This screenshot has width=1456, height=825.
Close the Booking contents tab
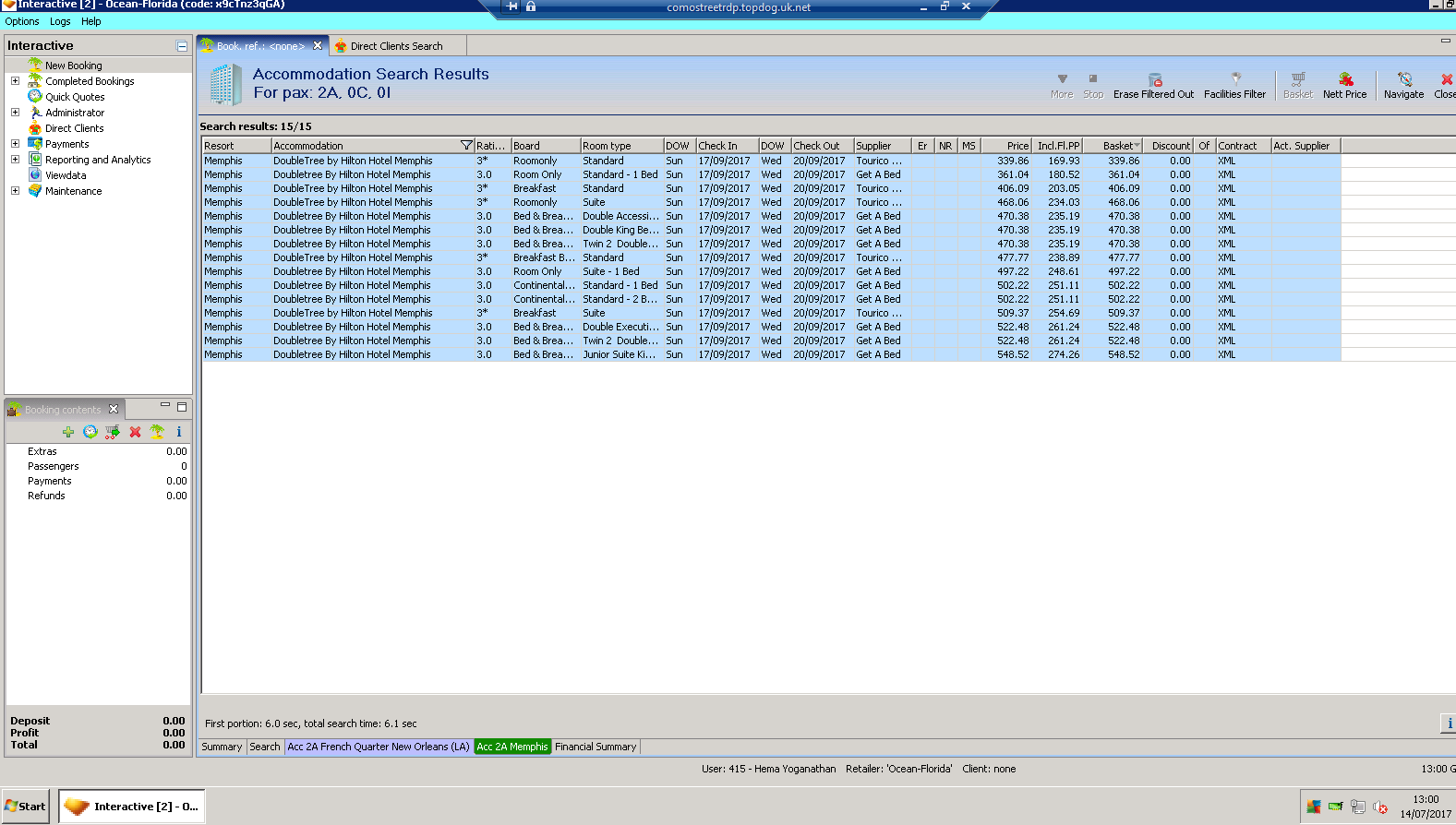pyautogui.click(x=114, y=409)
